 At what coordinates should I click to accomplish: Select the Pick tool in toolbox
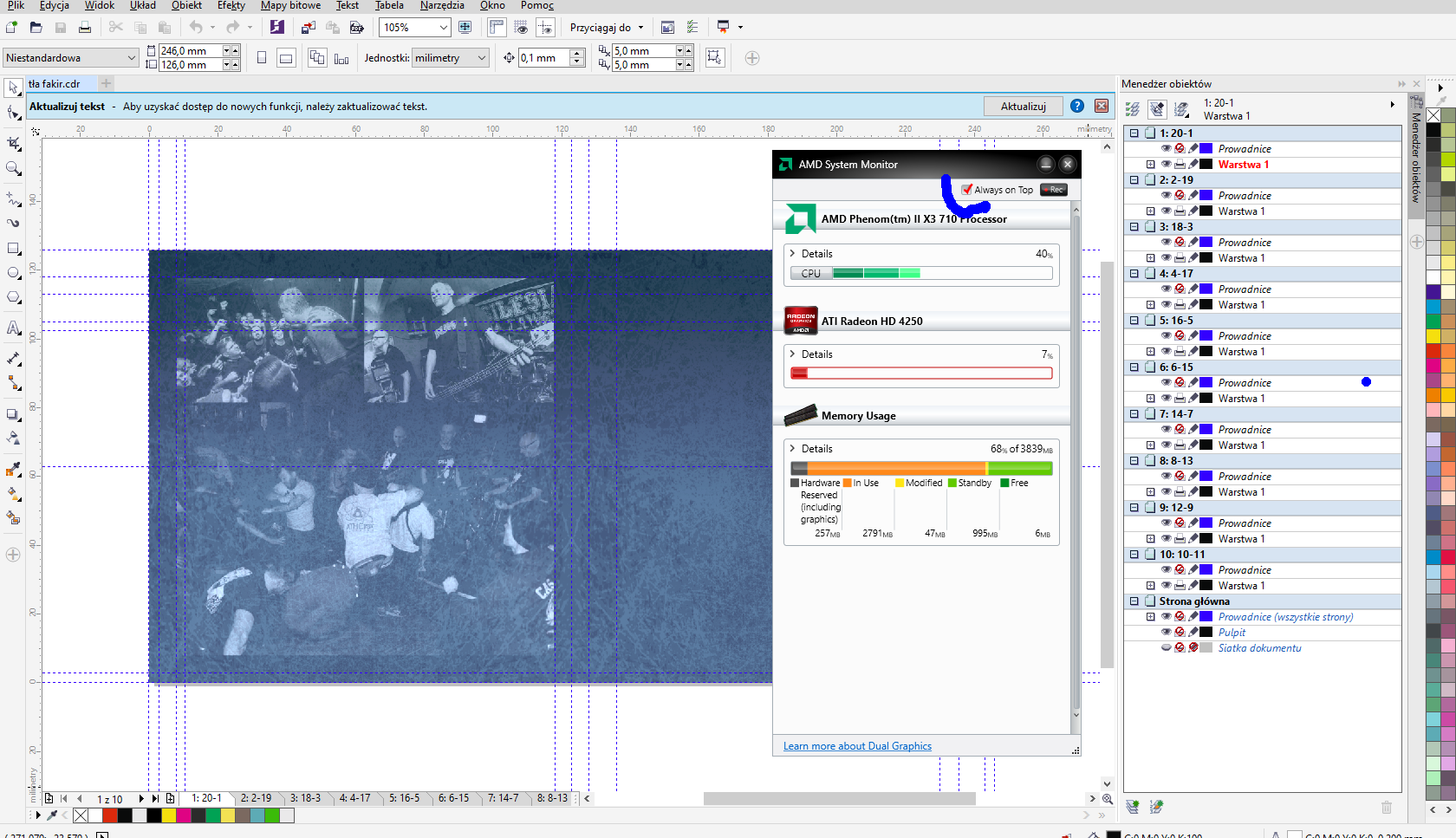tap(13, 88)
